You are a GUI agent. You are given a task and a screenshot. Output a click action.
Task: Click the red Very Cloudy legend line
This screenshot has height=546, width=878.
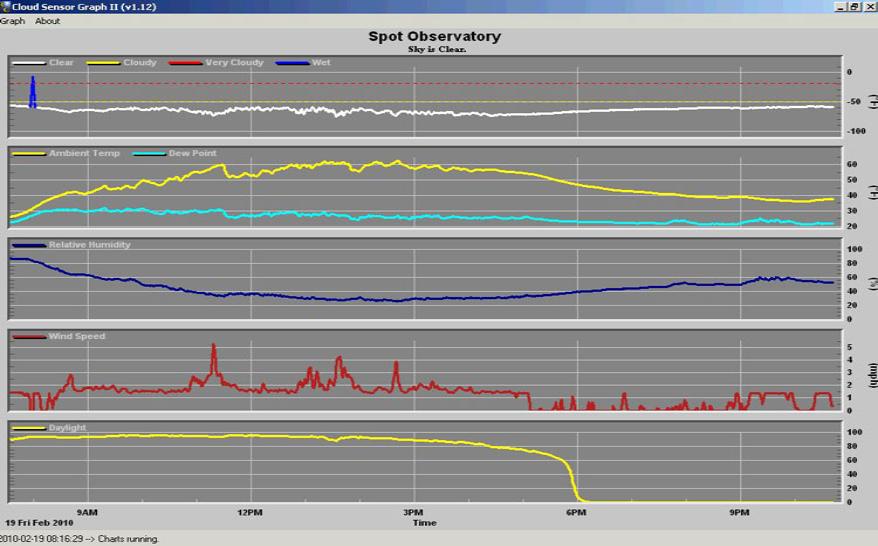(x=185, y=63)
